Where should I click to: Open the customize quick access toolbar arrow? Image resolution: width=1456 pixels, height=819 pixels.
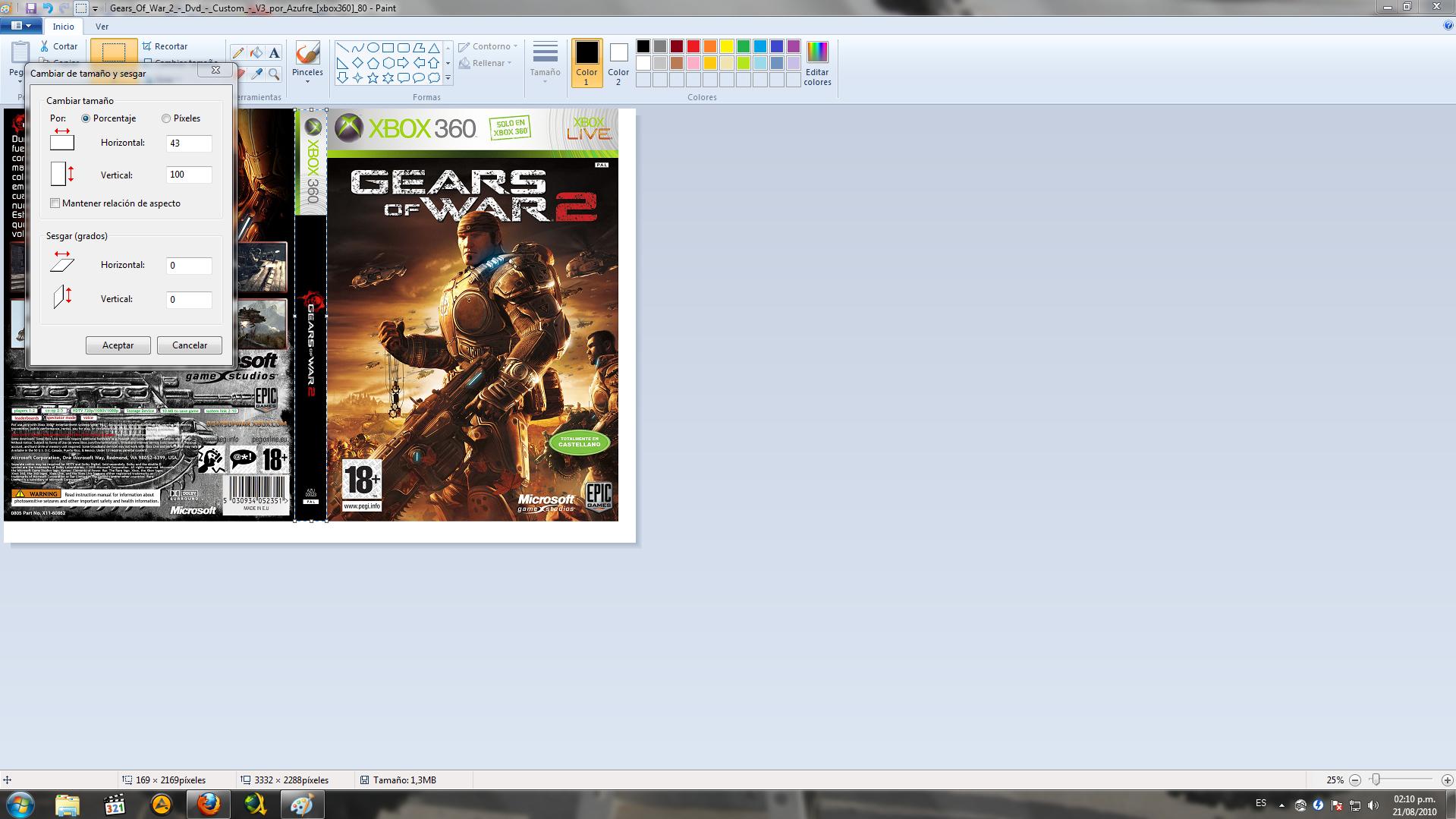[x=95, y=9]
